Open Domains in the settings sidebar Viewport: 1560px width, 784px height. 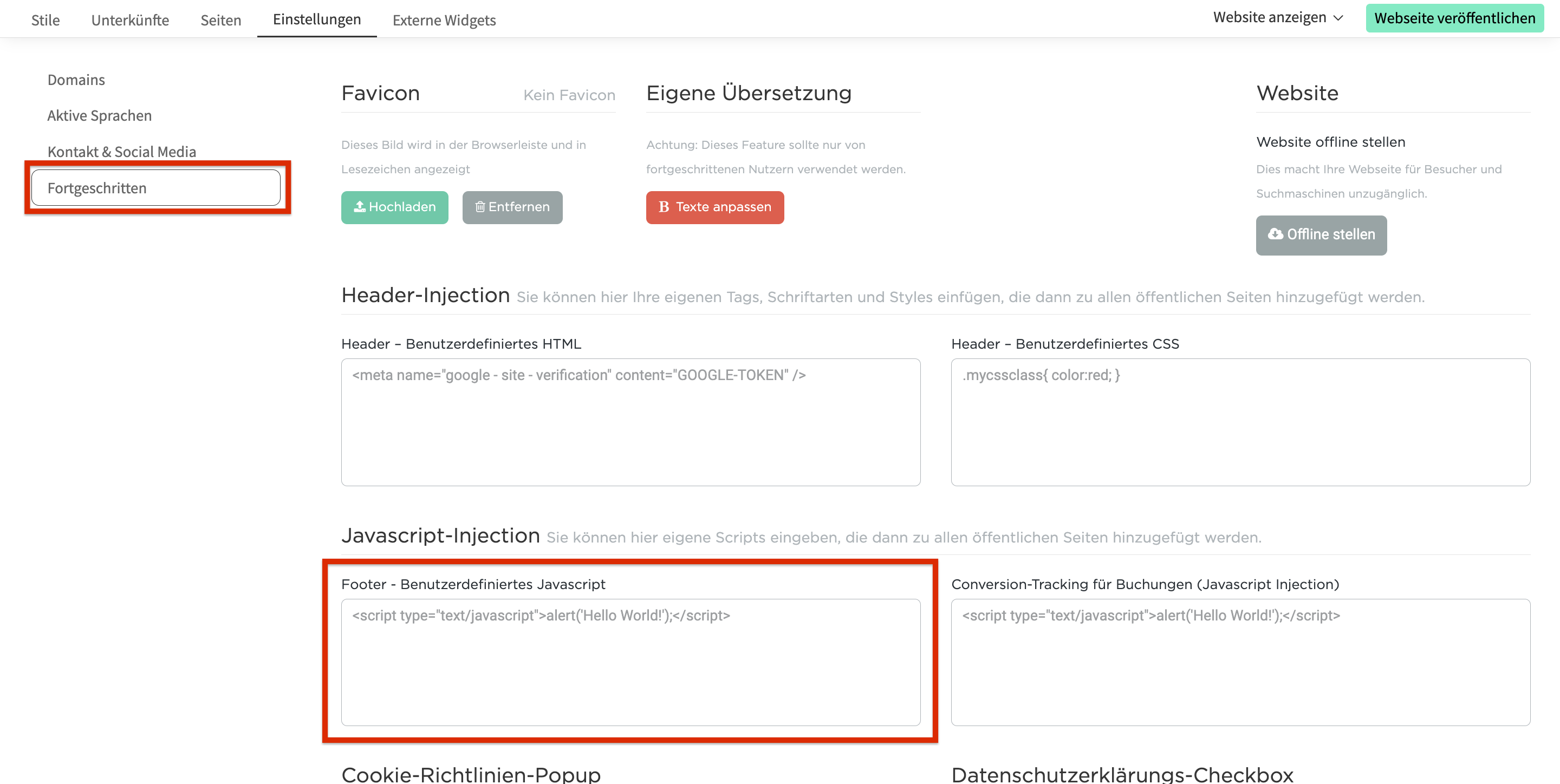(76, 80)
